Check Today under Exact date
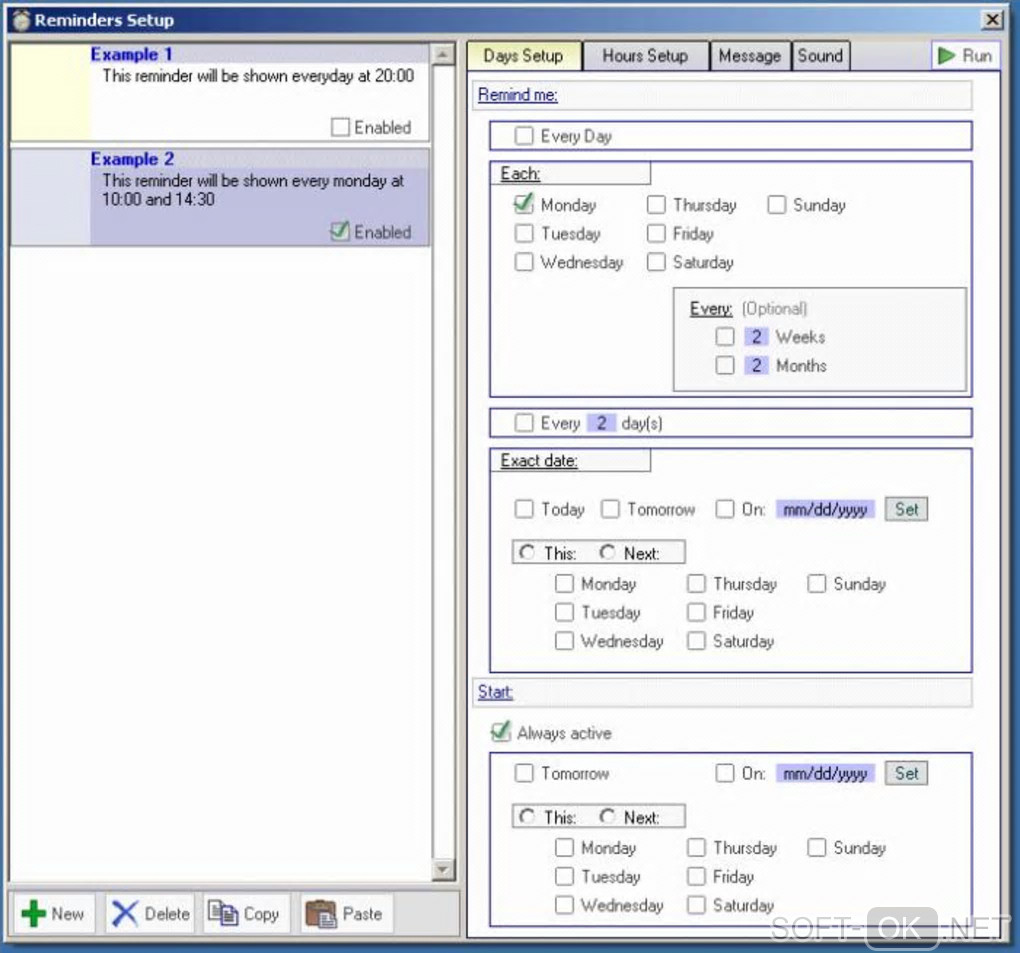Screen dimensions: 1020x953 (524, 509)
